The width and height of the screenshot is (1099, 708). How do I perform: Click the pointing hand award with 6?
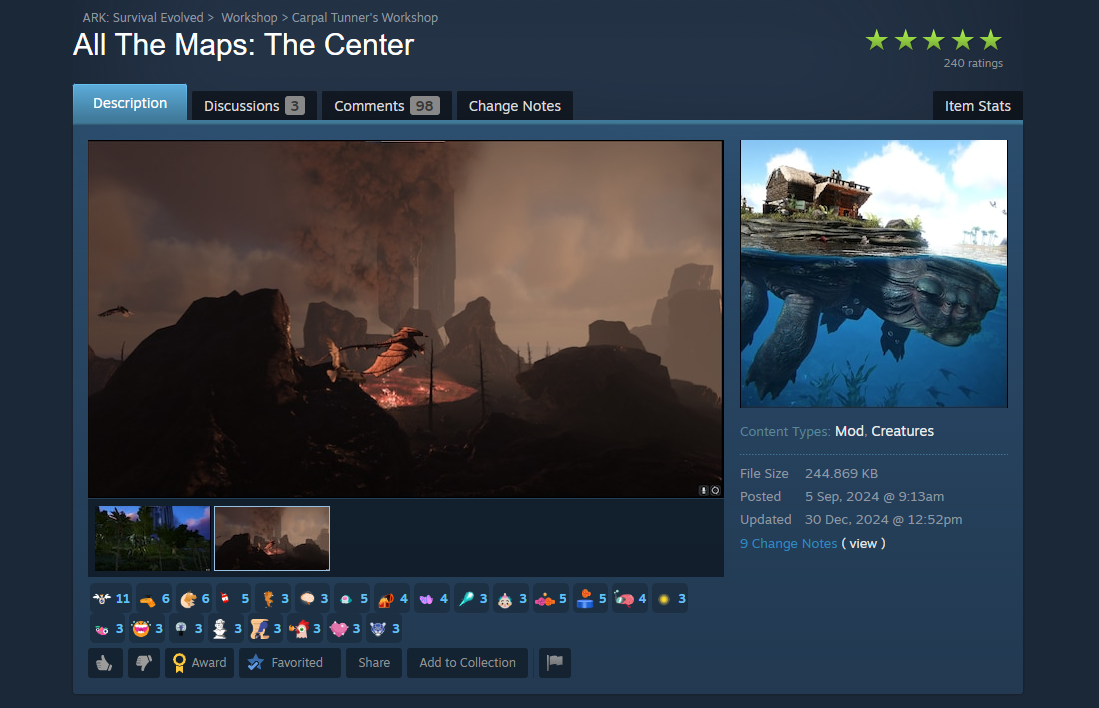(154, 599)
